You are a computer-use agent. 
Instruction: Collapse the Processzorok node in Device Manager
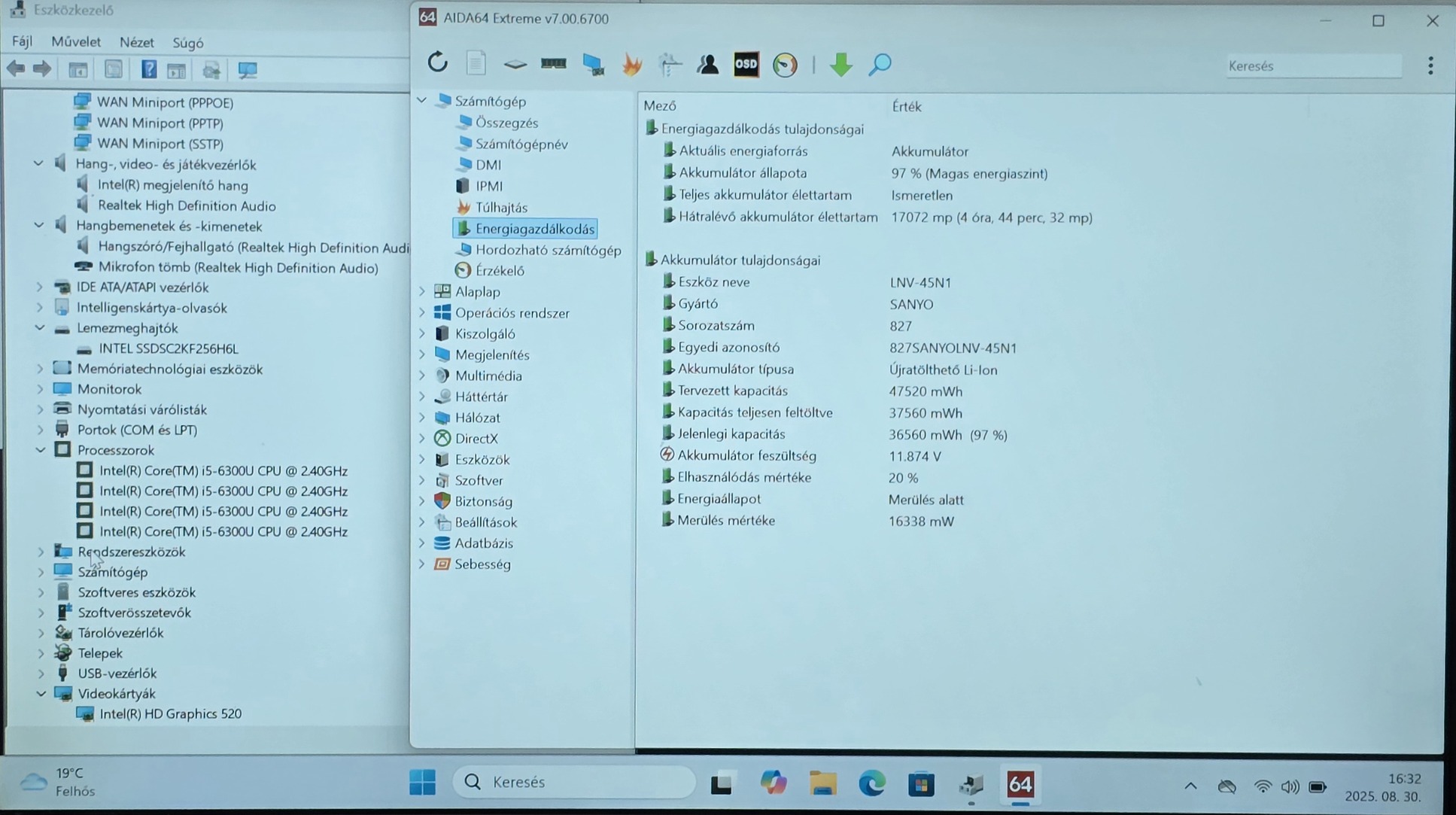pyautogui.click(x=41, y=450)
